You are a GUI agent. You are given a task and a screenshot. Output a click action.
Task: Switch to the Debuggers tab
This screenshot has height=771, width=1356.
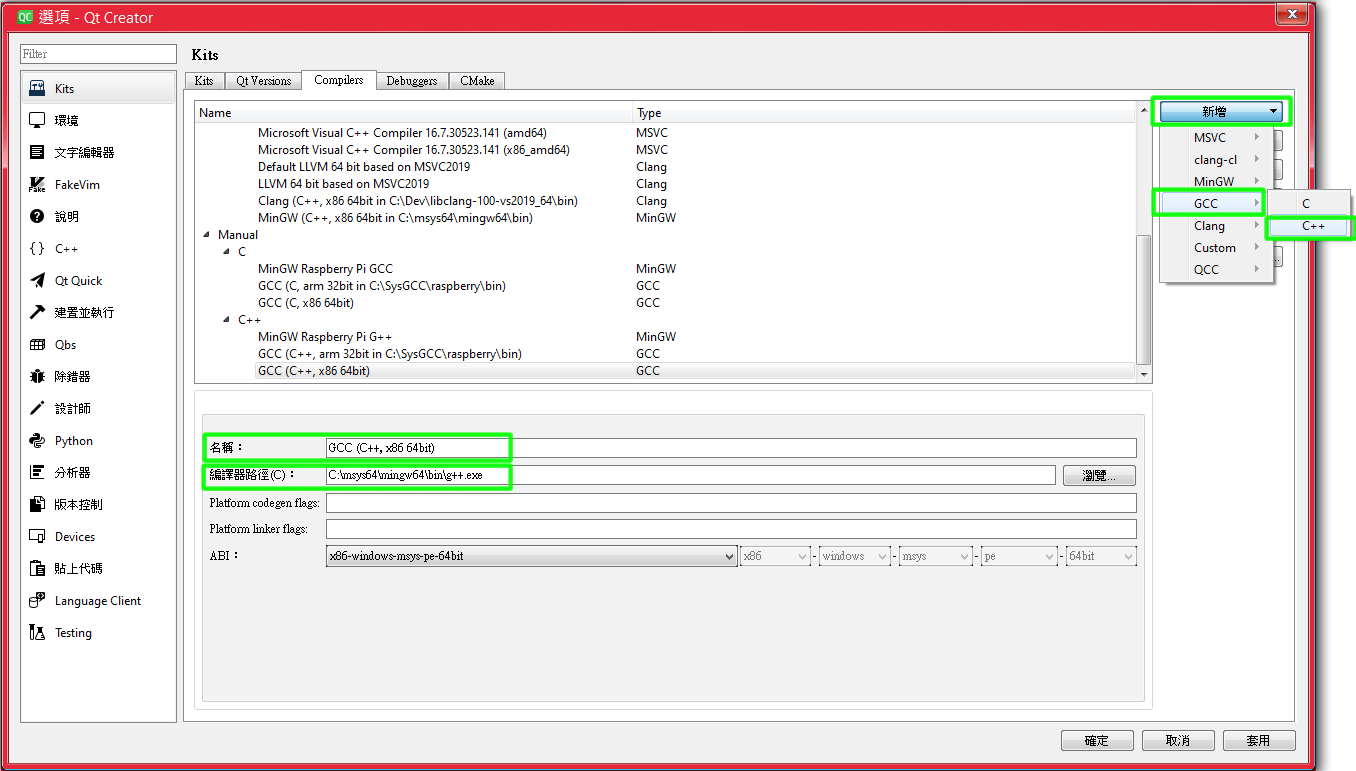point(412,81)
